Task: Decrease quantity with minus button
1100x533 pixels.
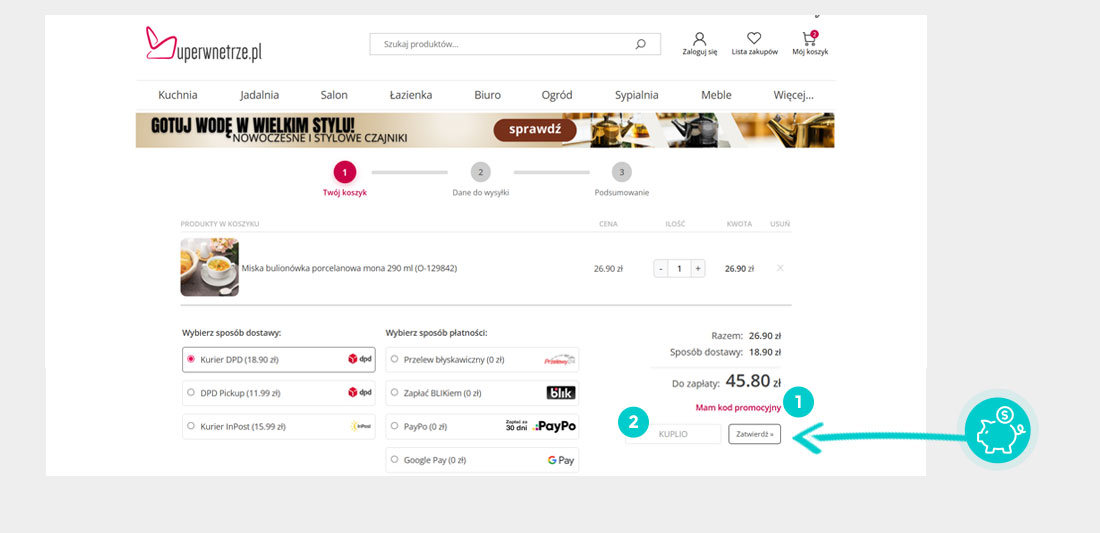Action: 661,268
